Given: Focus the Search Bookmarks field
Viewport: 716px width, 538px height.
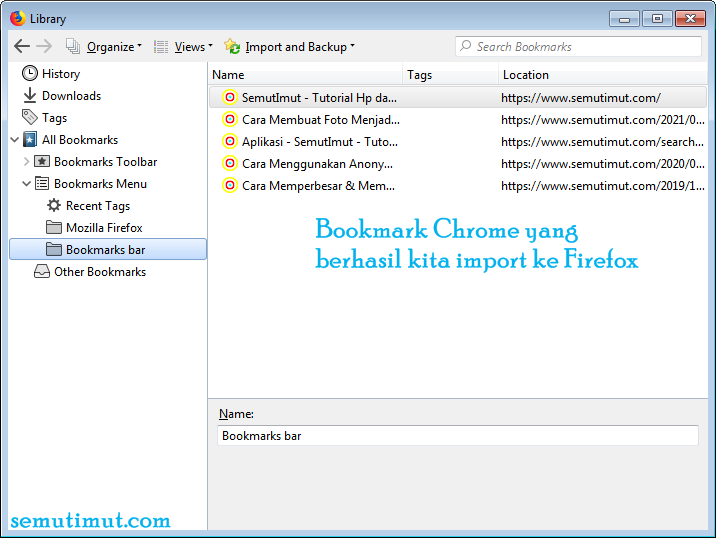Looking at the screenshot, I should 578,47.
